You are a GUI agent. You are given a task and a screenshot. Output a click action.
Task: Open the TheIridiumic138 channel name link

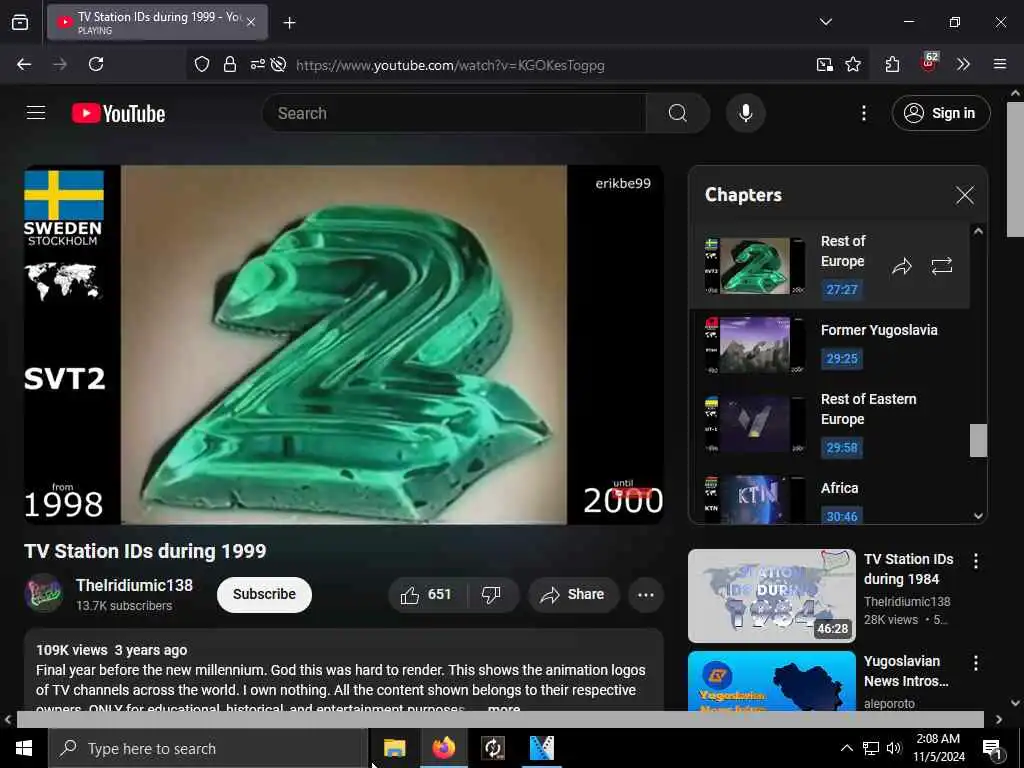point(134,585)
